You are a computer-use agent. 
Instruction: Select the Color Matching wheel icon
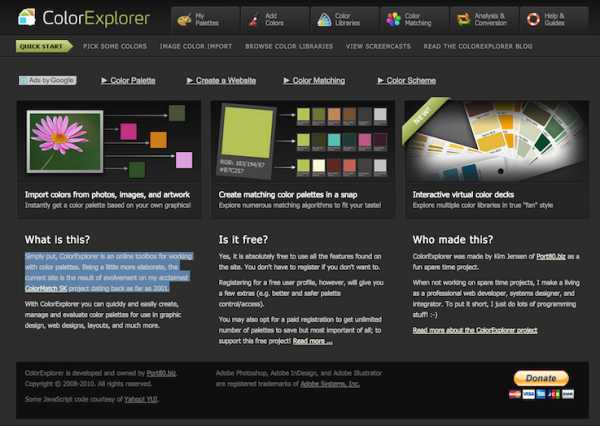pos(394,18)
